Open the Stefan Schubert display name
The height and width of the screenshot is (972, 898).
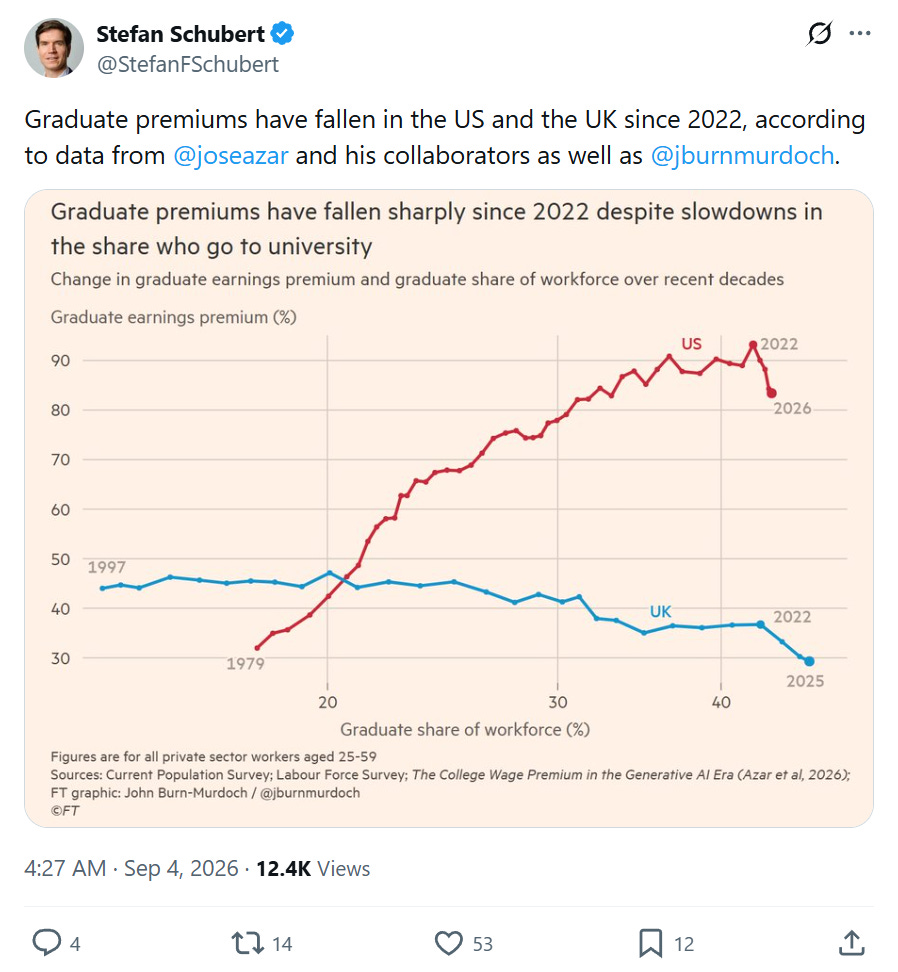tap(180, 34)
